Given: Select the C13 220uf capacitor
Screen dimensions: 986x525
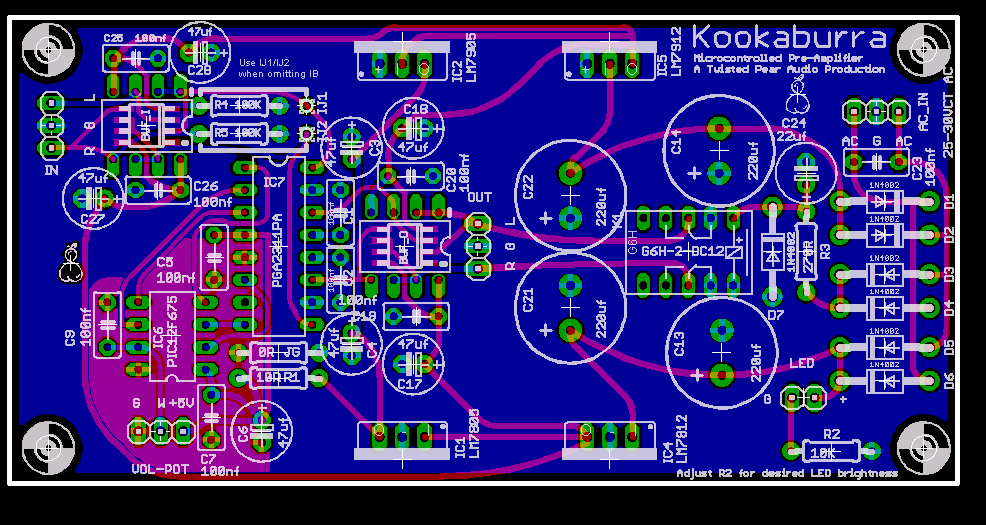Looking at the screenshot, I should 721,353.
